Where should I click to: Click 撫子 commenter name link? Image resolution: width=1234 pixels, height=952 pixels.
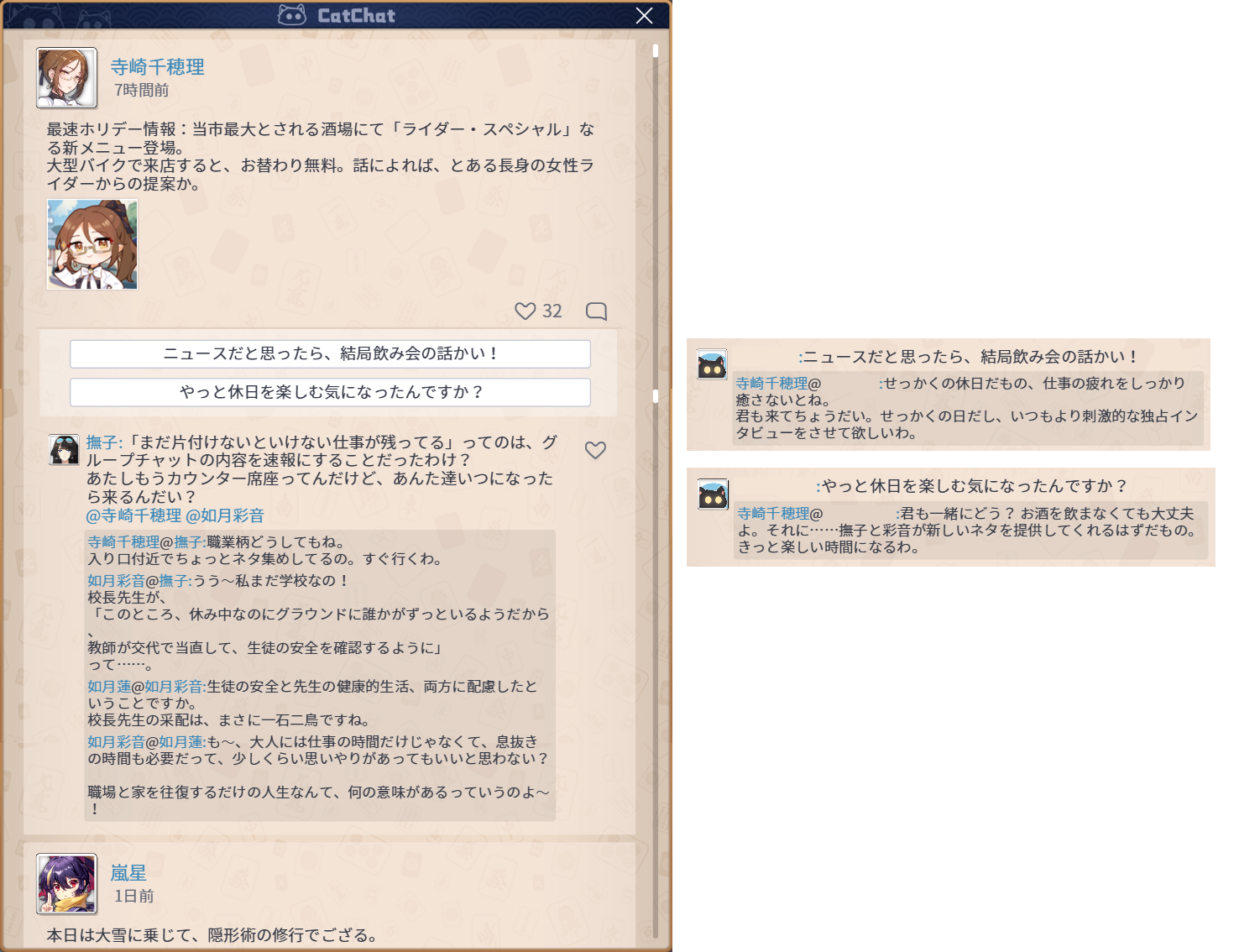click(102, 442)
